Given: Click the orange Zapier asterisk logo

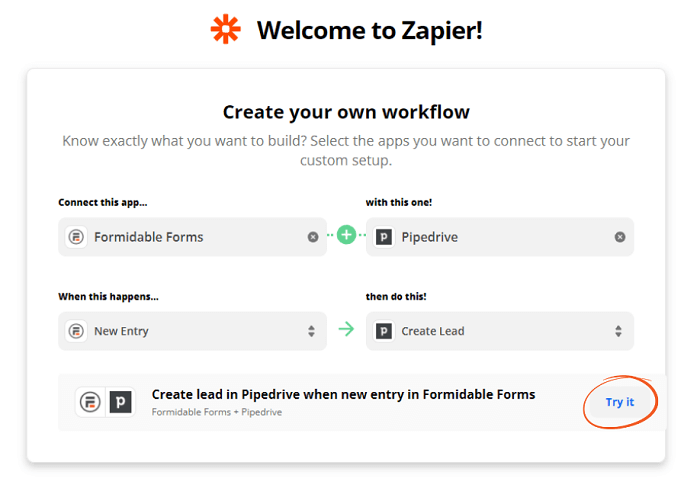Looking at the screenshot, I should pyautogui.click(x=225, y=29).
